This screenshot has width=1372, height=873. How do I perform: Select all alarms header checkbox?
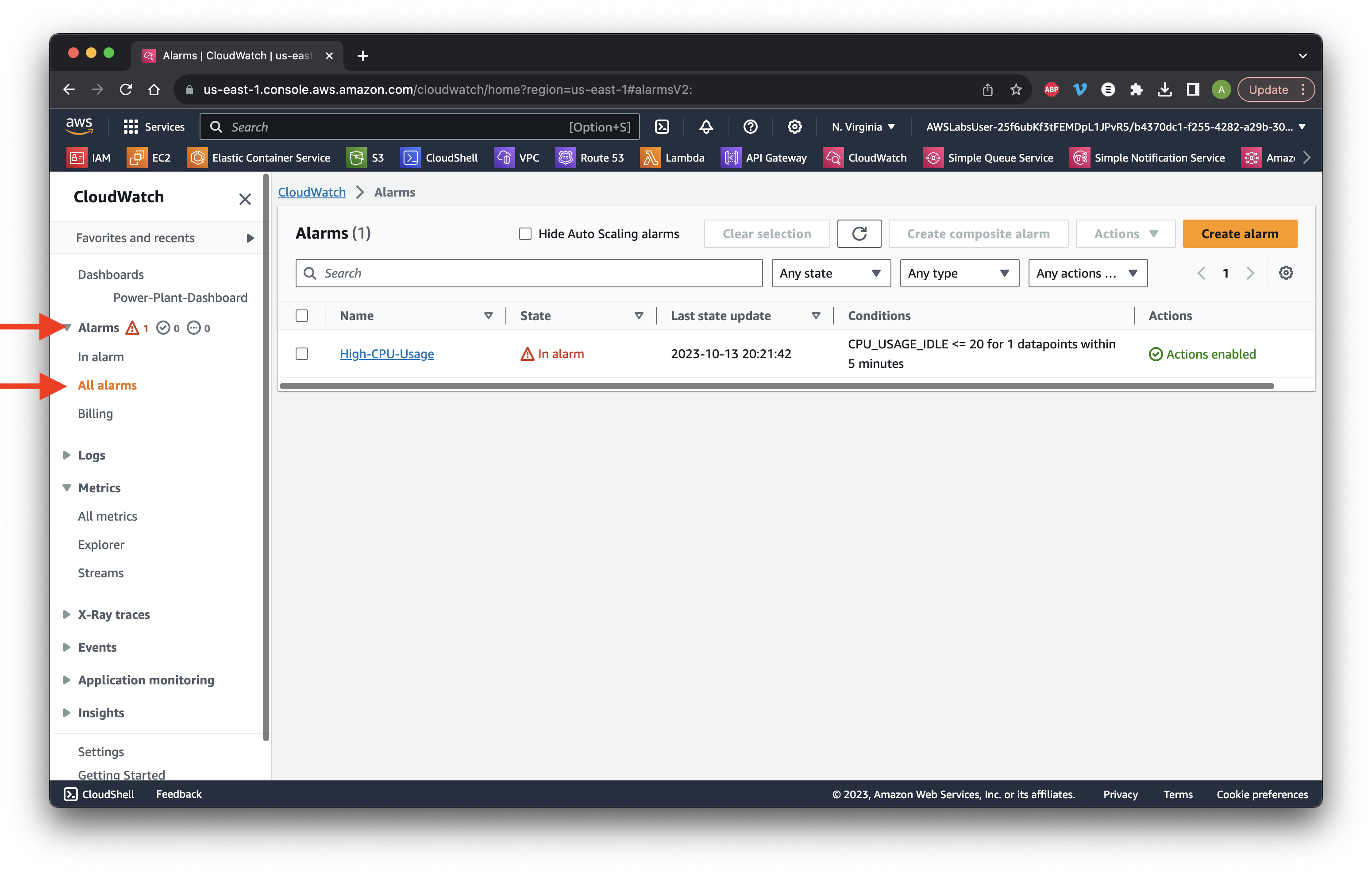(302, 316)
